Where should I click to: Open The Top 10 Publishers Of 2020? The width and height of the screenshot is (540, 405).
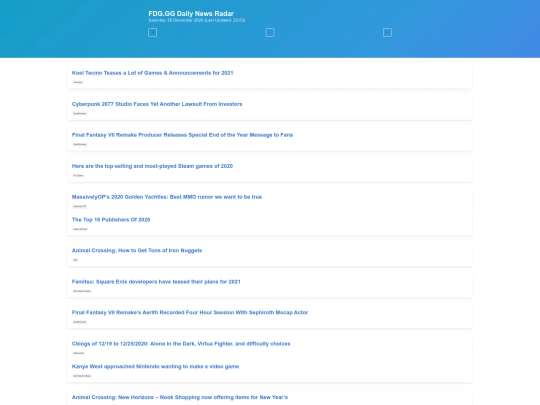point(111,220)
